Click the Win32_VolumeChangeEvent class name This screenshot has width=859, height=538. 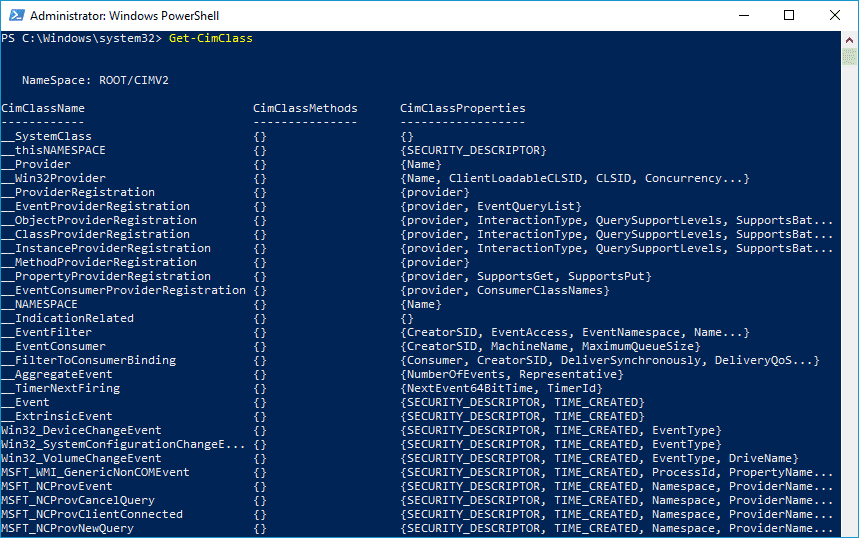tap(81, 458)
